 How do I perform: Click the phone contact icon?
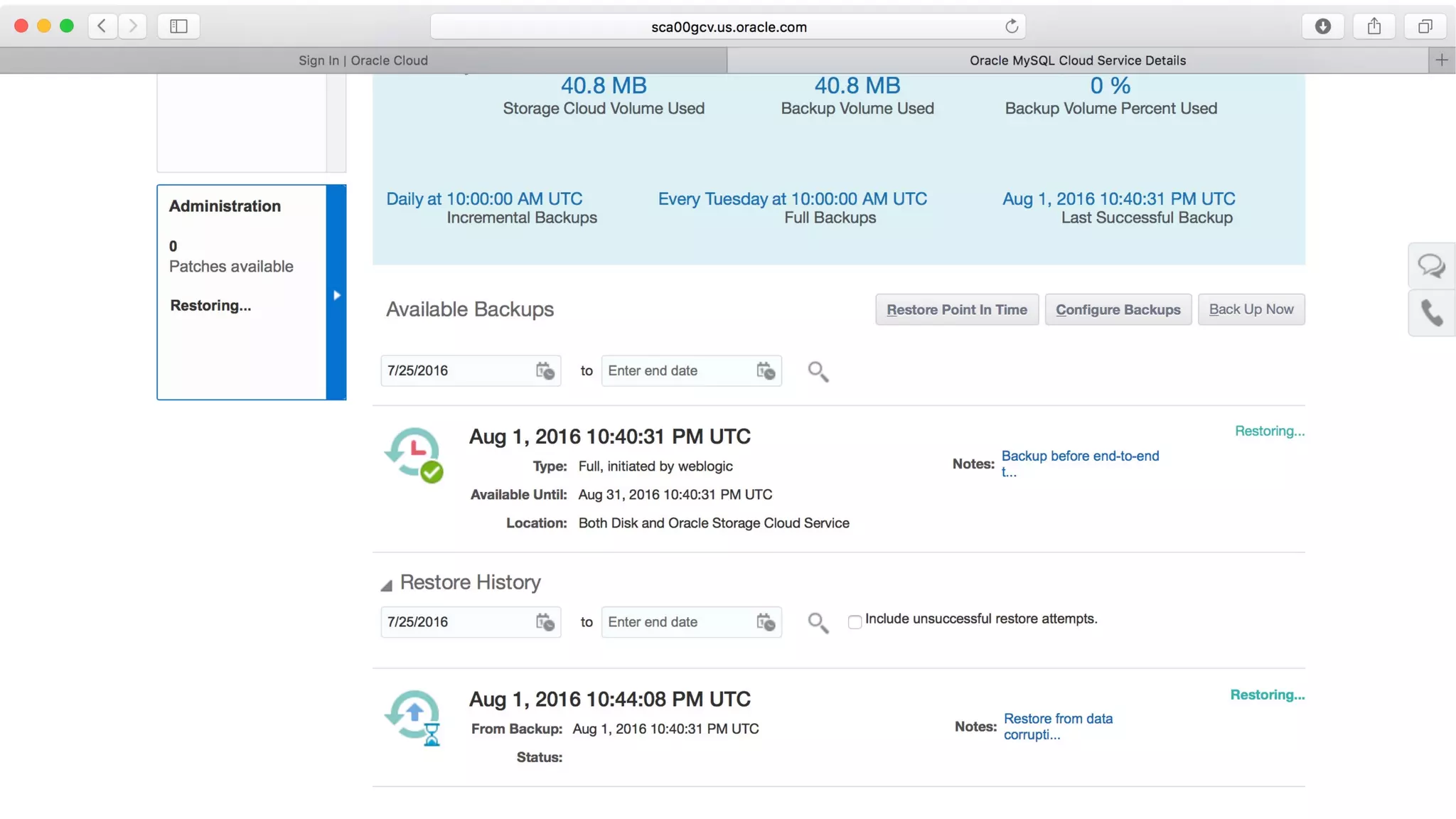(1431, 313)
